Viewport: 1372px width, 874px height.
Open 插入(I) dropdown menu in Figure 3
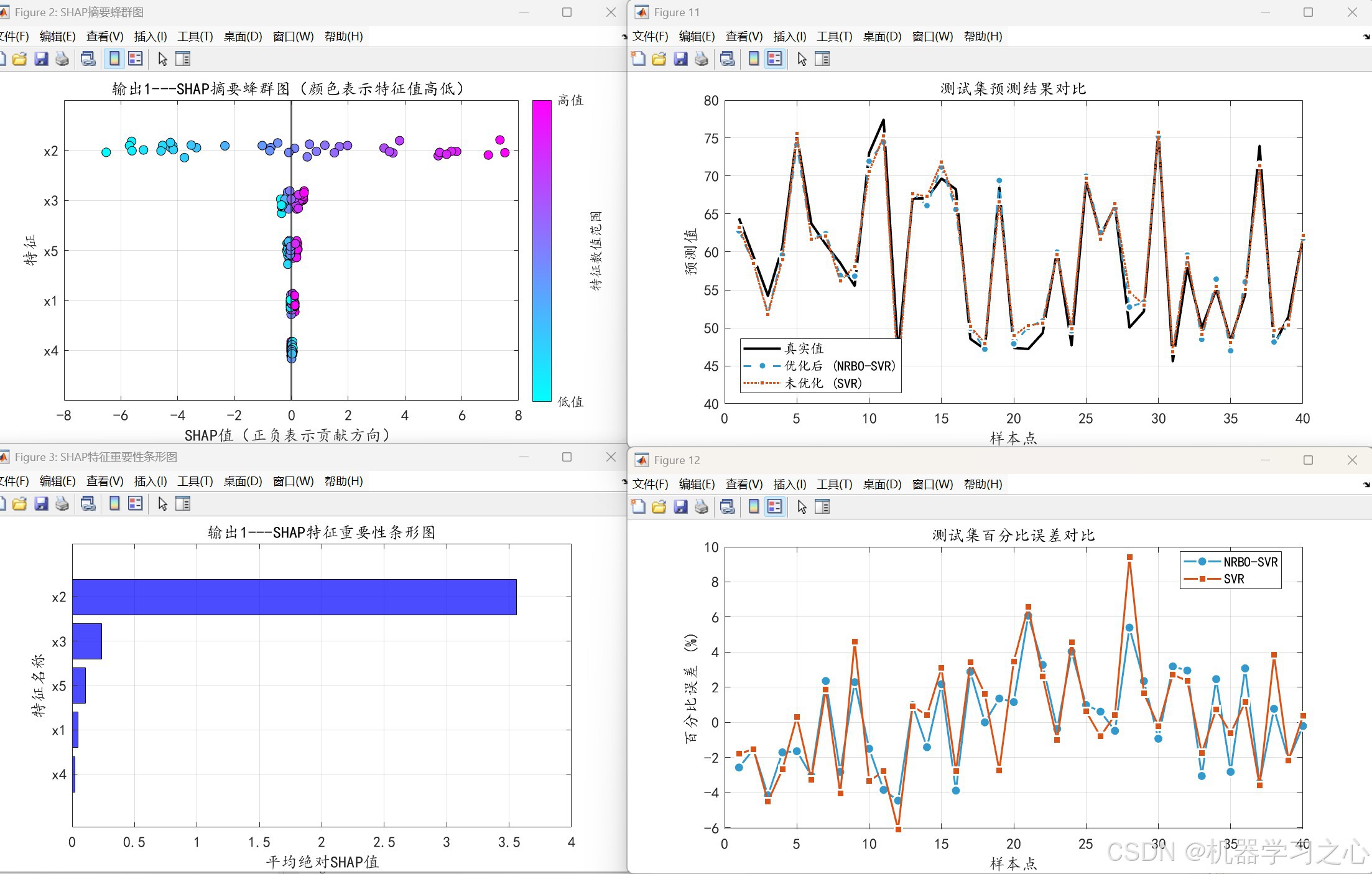(151, 481)
